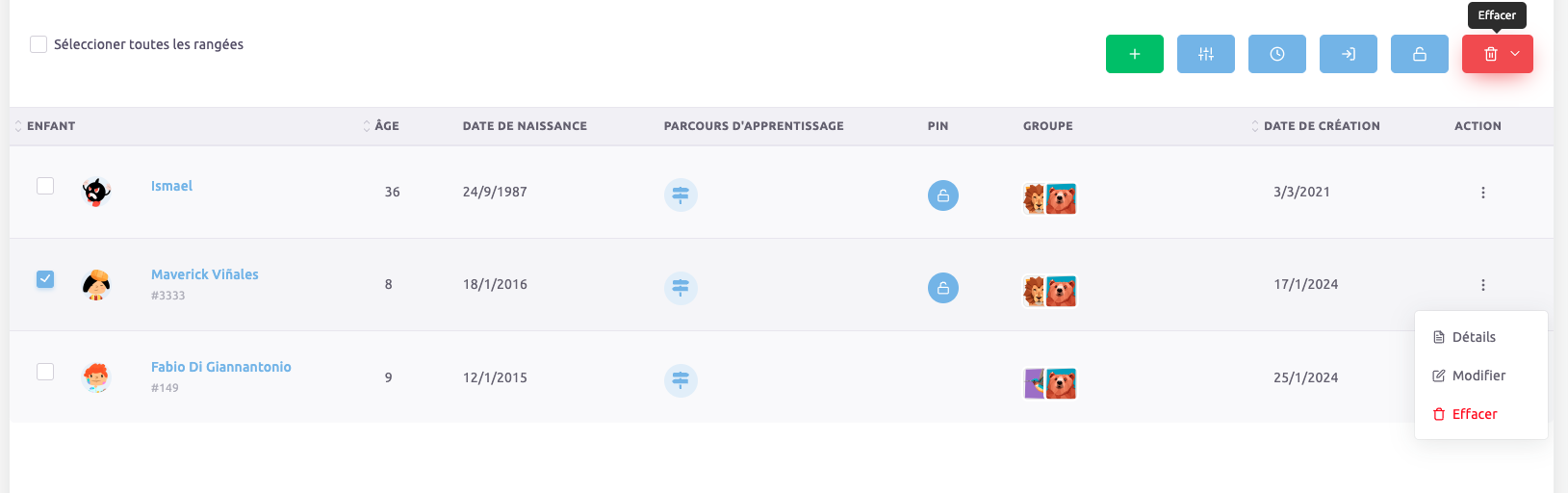Toggle 'Sélectionner toutes les rangées' checkbox

[39, 44]
